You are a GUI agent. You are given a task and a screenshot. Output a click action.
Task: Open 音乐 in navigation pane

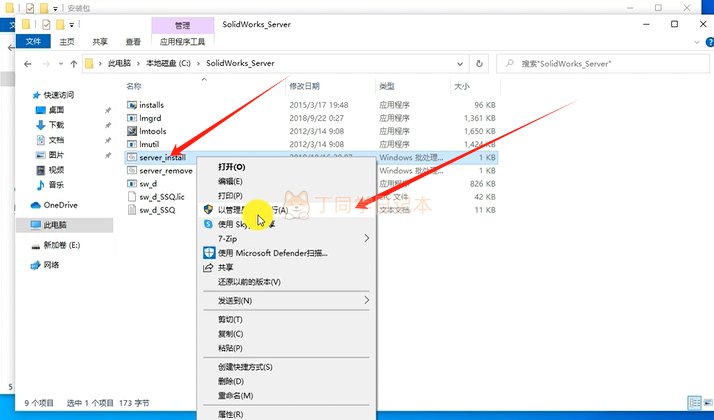[x=56, y=184]
